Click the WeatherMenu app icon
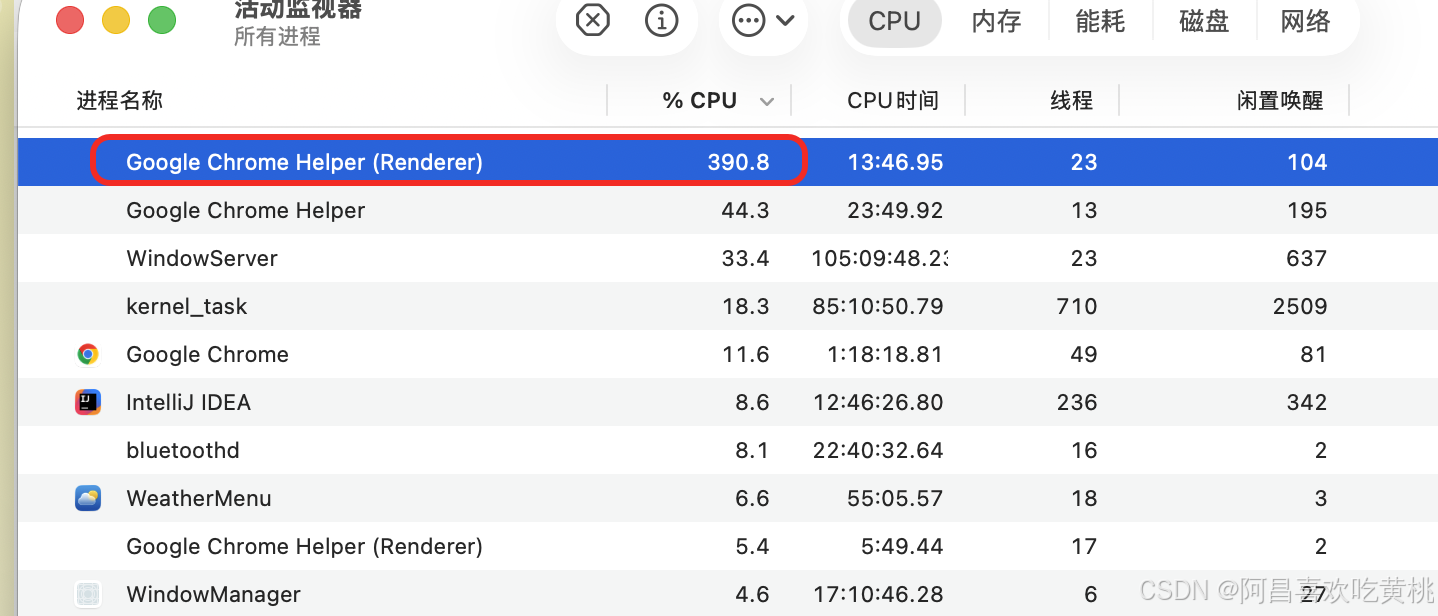 [x=88, y=498]
